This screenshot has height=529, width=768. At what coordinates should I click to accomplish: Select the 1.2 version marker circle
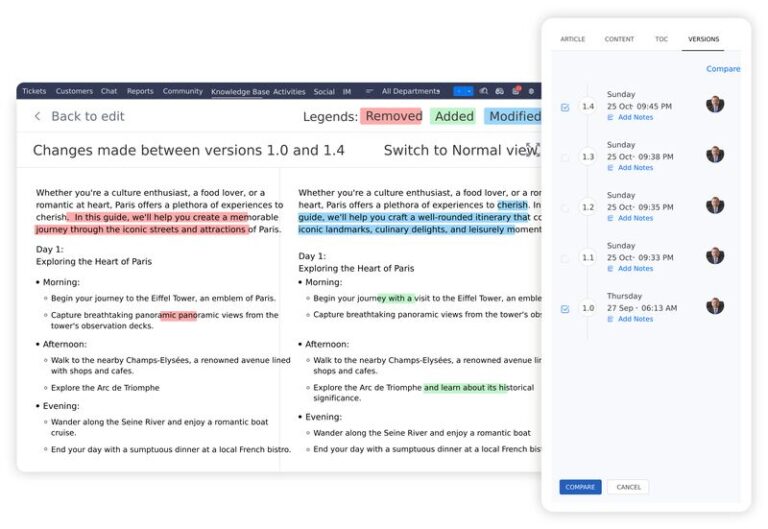(588, 207)
